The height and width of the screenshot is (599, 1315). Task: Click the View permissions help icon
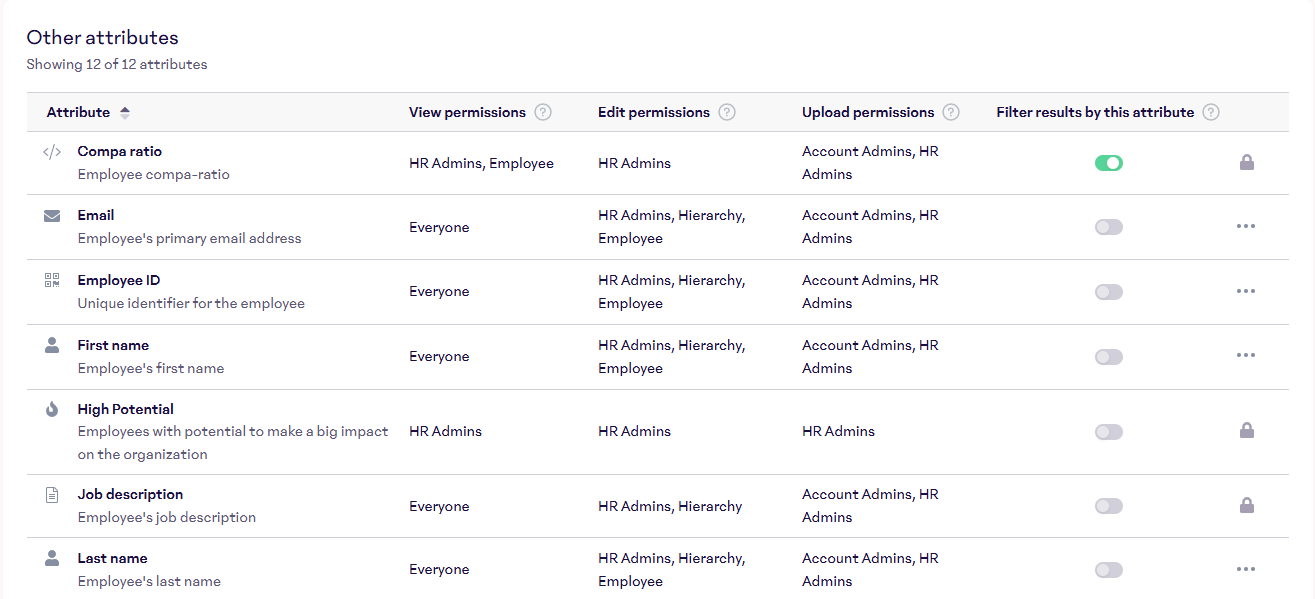click(543, 112)
